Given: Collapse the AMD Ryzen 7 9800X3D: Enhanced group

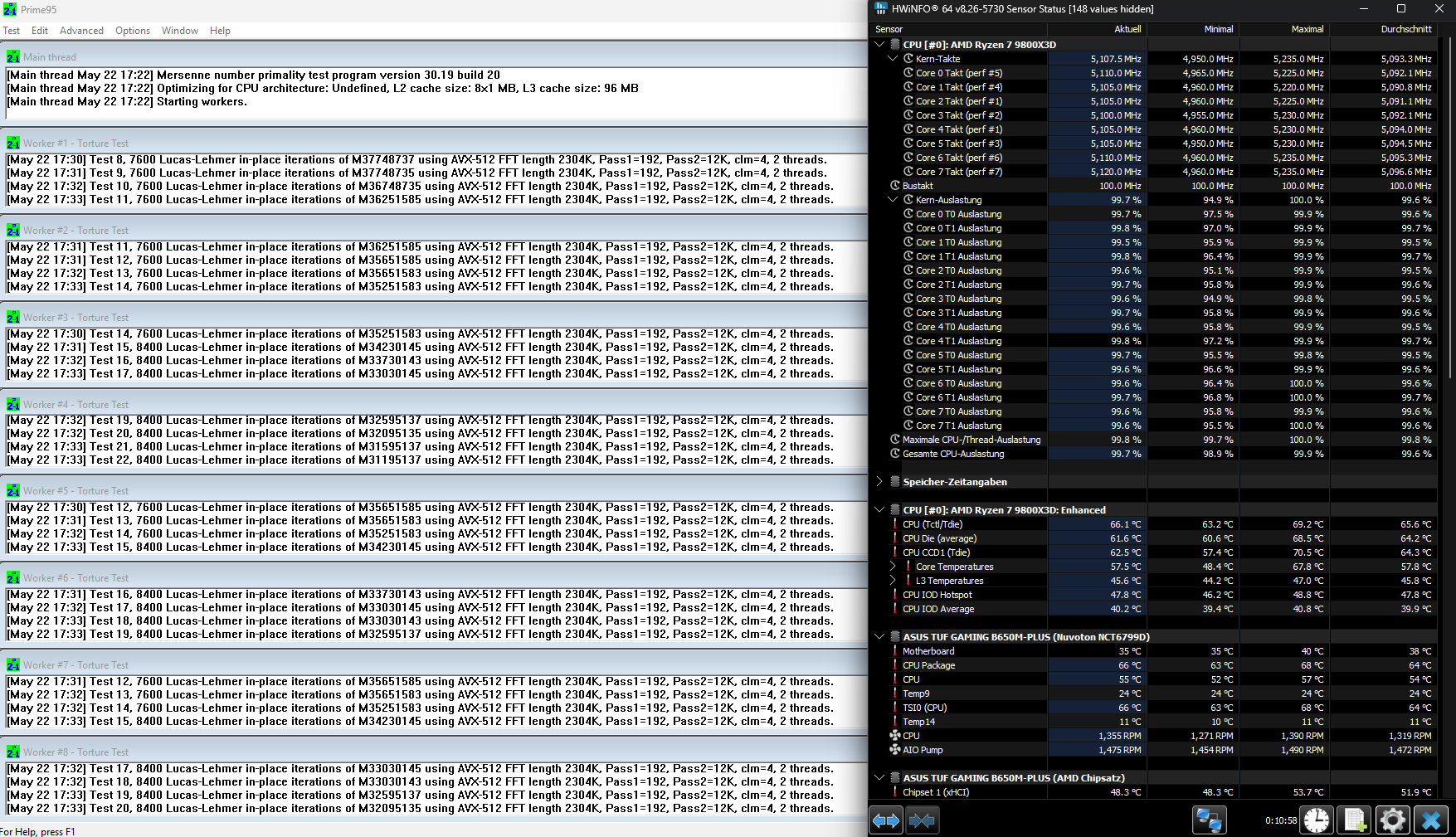Looking at the screenshot, I should point(879,510).
